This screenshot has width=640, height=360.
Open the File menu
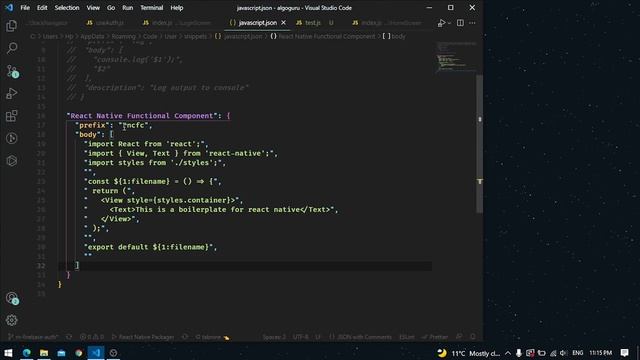point(25,8)
